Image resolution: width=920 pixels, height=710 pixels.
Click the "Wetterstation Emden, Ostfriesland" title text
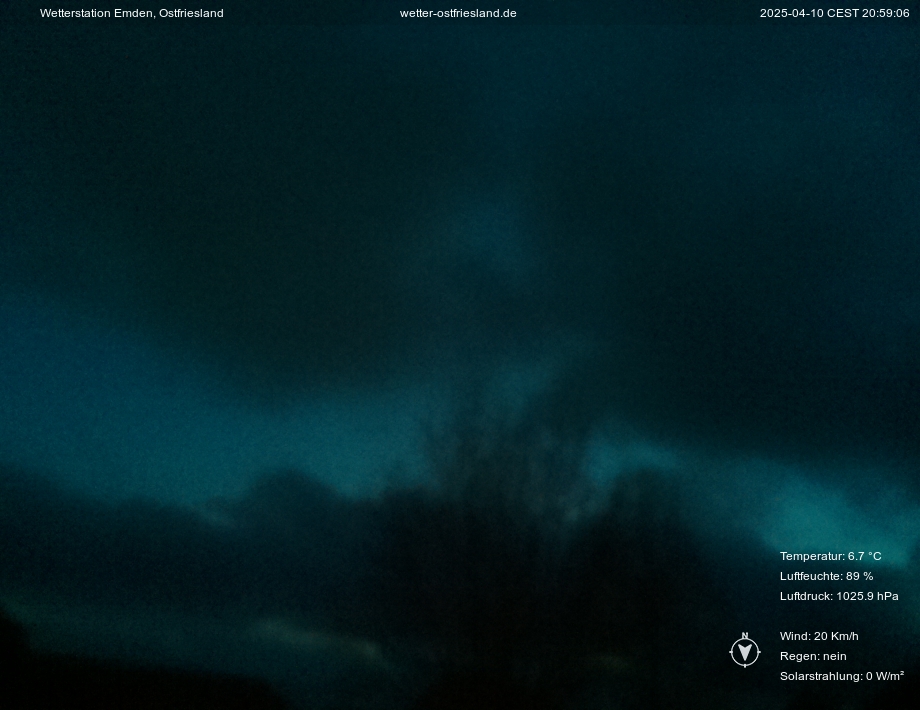point(131,13)
